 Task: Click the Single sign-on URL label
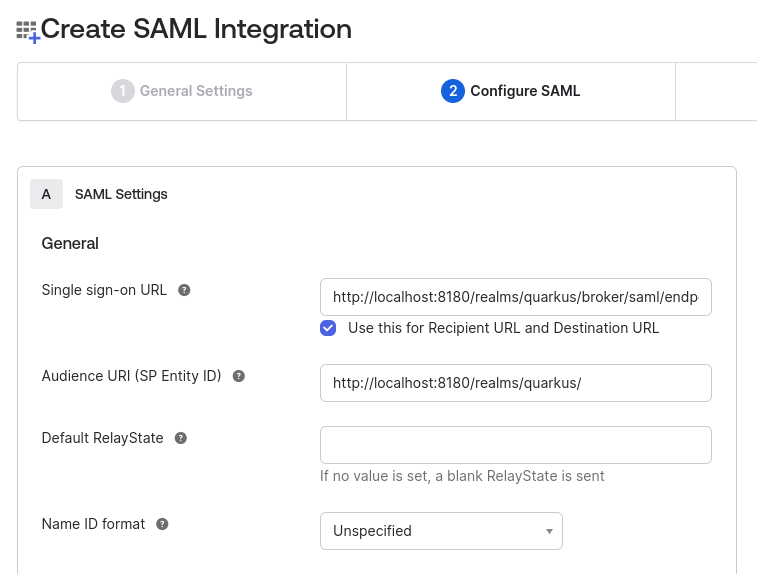(104, 290)
